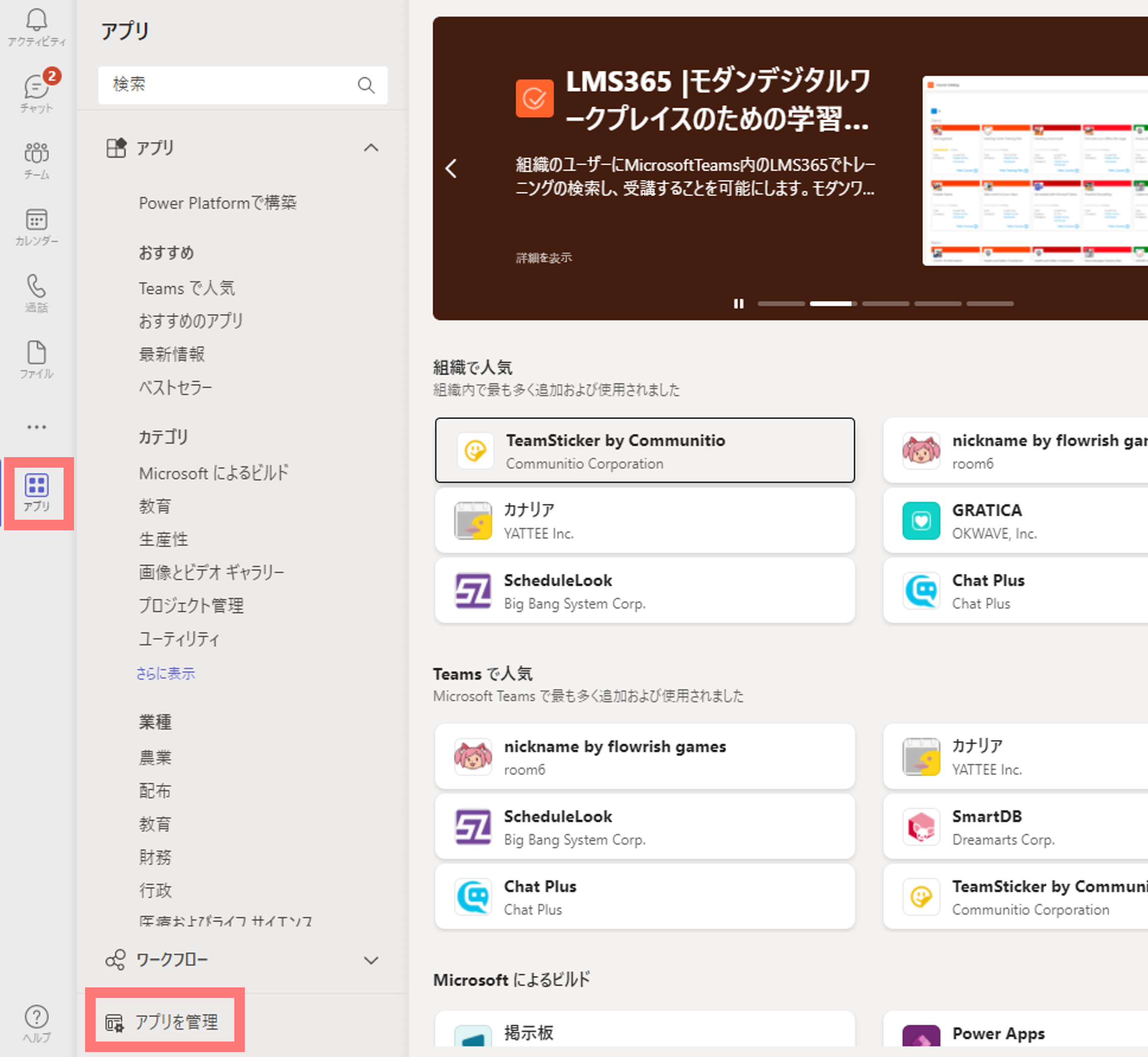
Task: Open ScheduleLook card in 組織で人気
Action: tap(645, 591)
